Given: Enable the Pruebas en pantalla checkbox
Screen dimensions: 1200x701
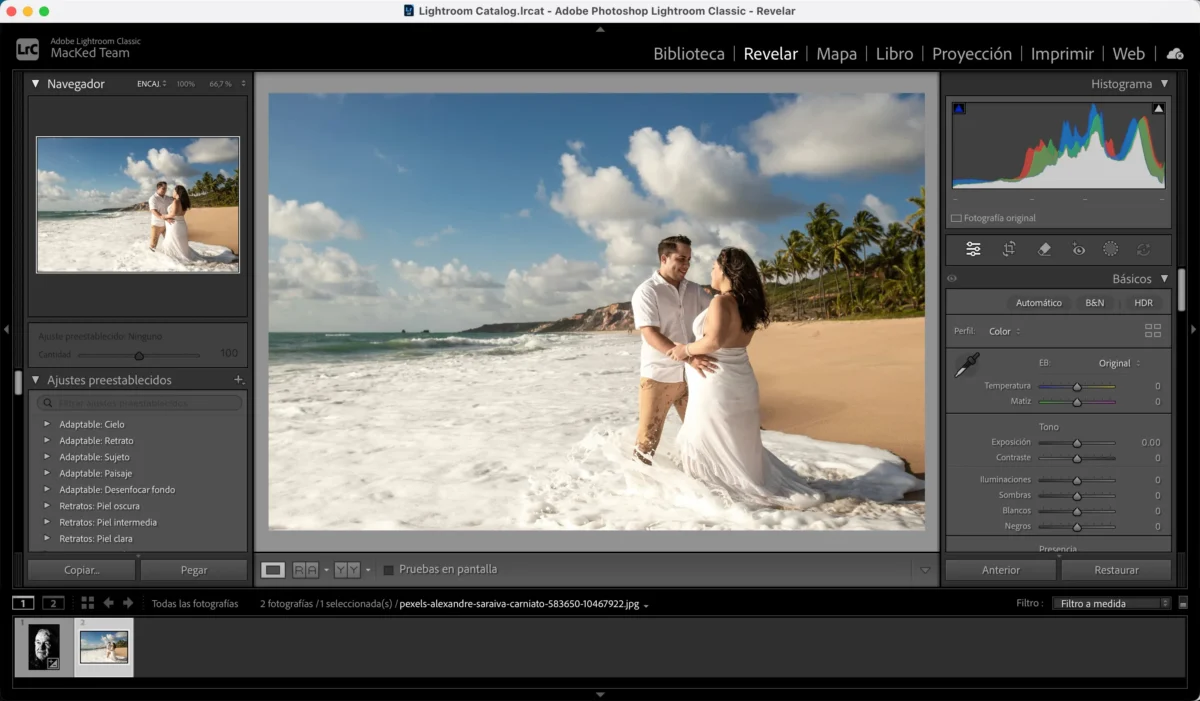Looking at the screenshot, I should tap(389, 570).
